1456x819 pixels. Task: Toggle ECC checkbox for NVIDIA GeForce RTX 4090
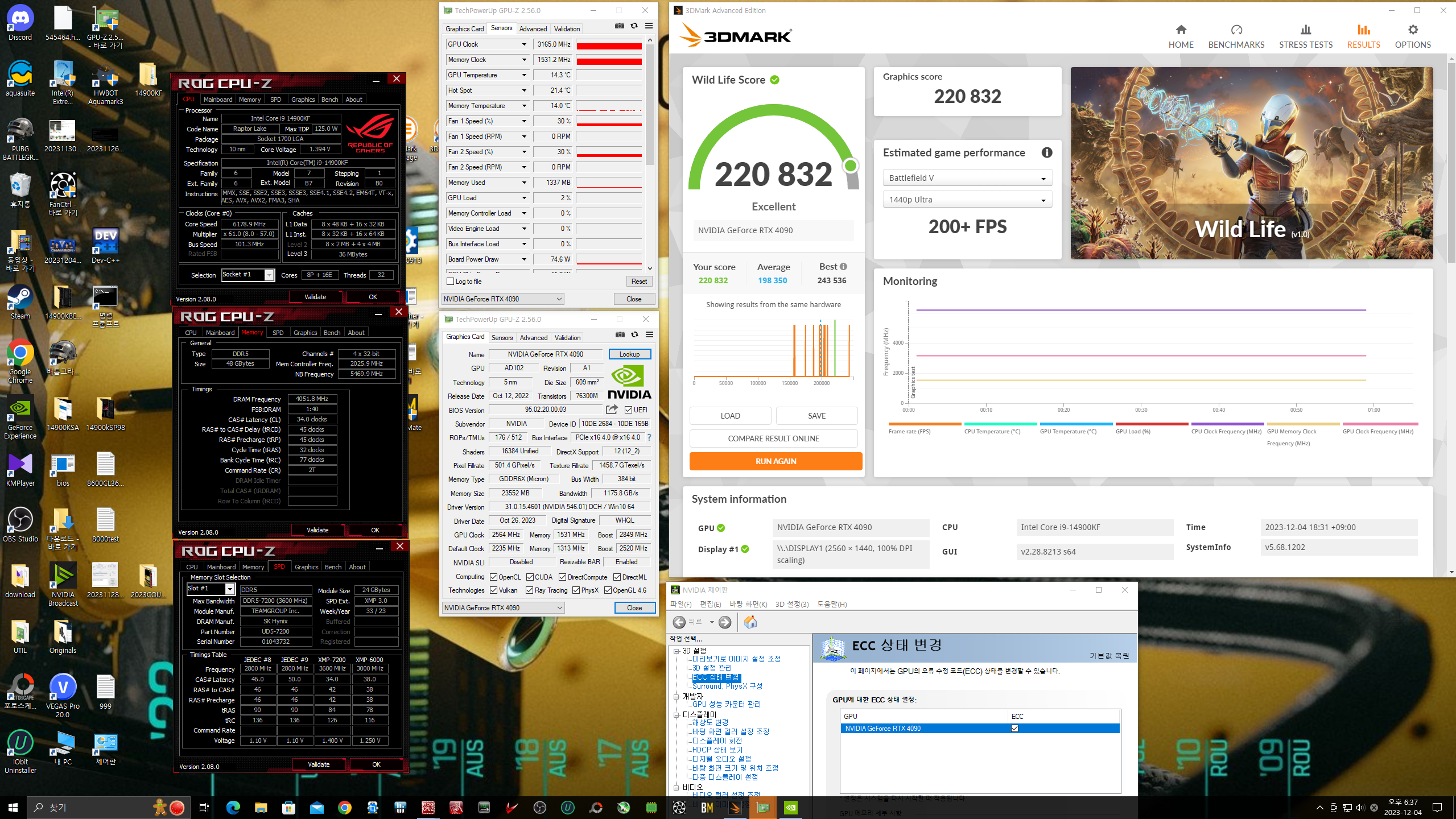coord(1014,728)
